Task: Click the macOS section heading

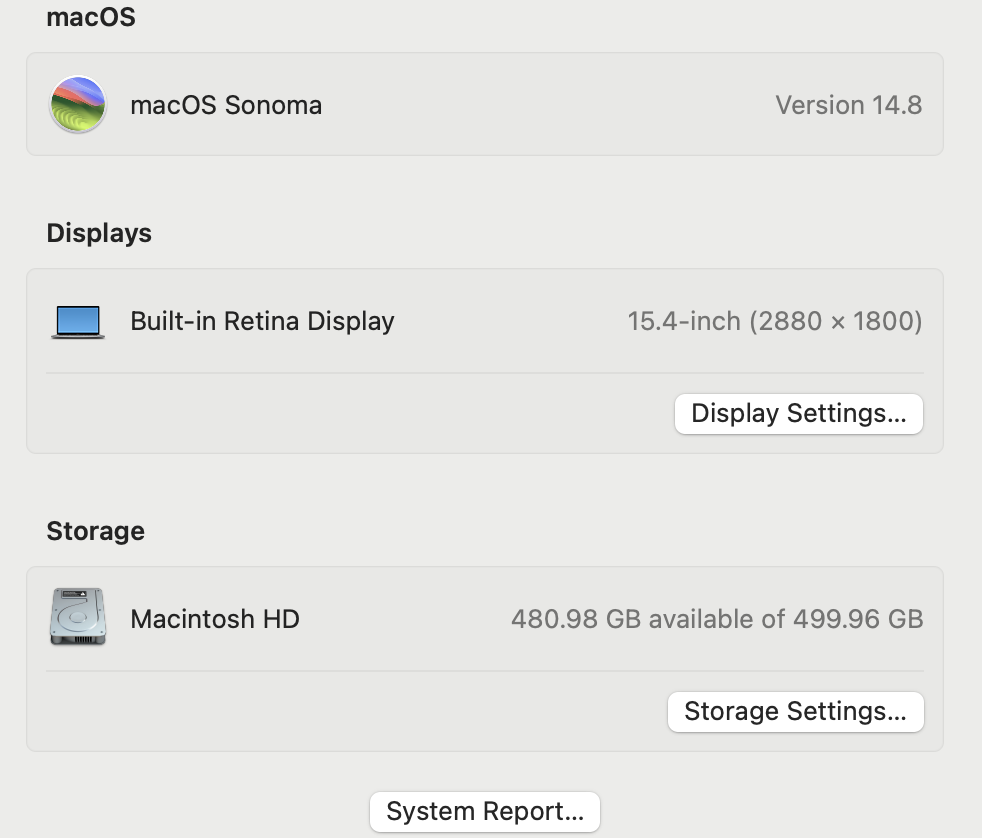Action: [x=90, y=17]
